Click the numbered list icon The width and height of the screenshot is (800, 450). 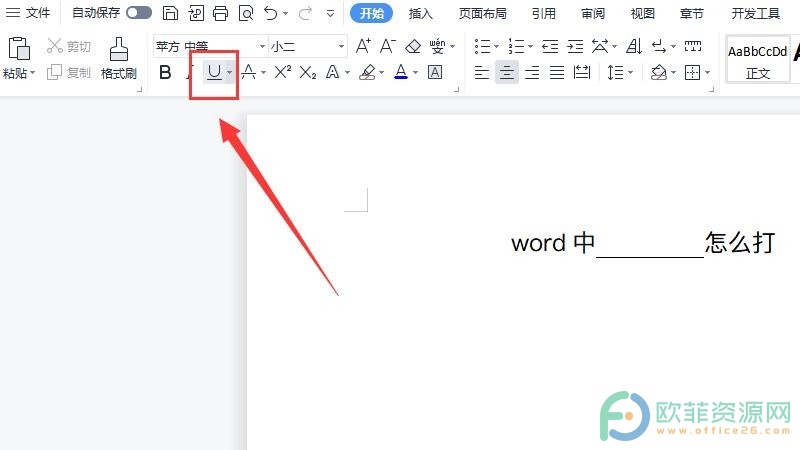[516, 46]
